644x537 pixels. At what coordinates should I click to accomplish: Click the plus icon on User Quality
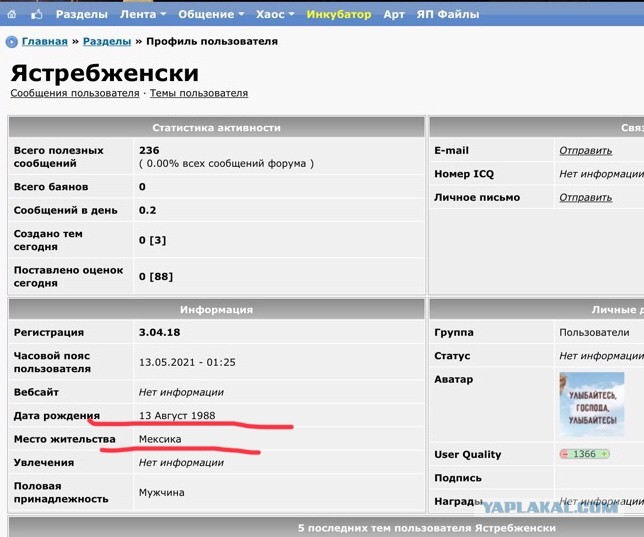pos(604,454)
